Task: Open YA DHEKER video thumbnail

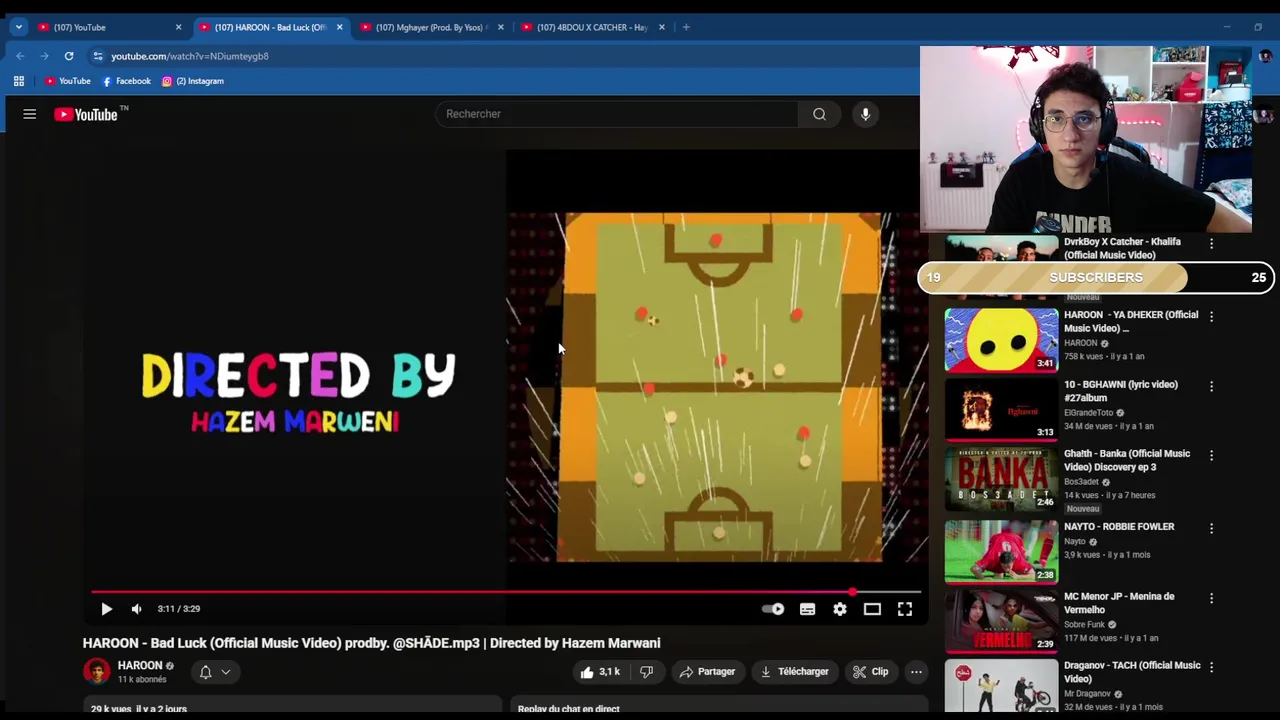Action: pos(1001,339)
